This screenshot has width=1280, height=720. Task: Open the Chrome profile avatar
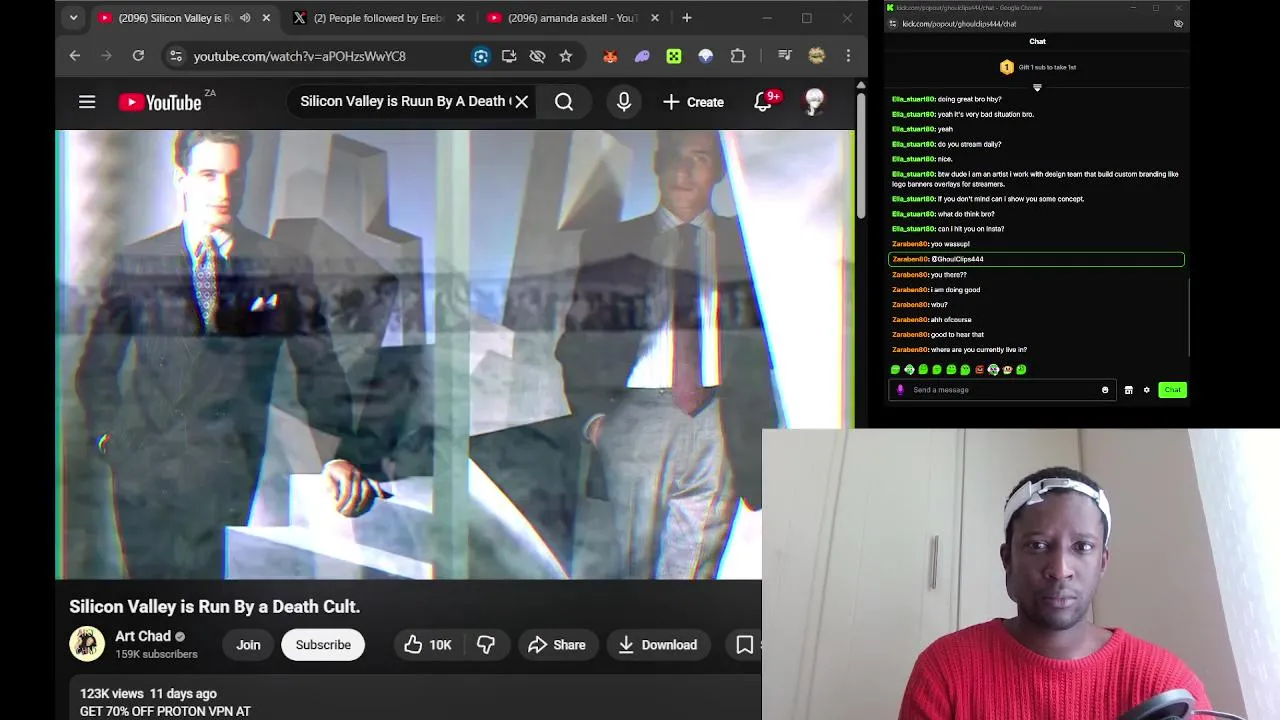[x=816, y=56]
